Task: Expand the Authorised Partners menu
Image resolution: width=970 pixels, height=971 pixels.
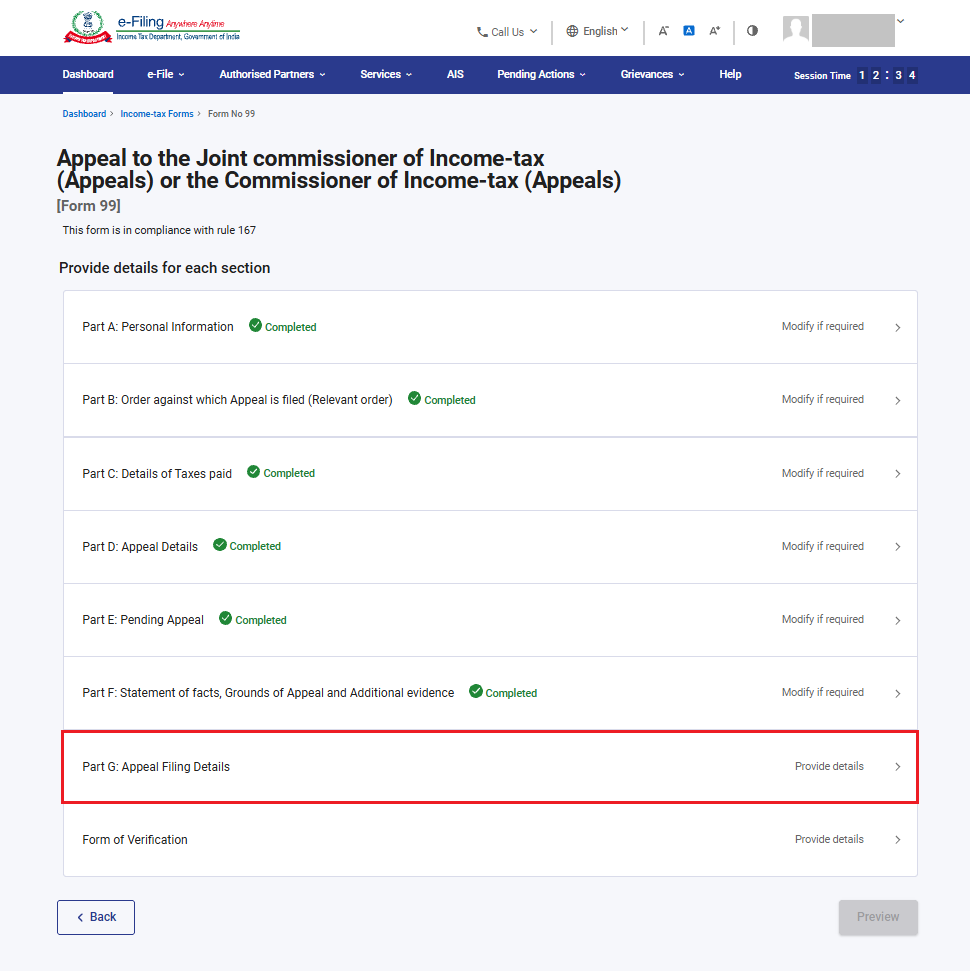Action: [272, 74]
